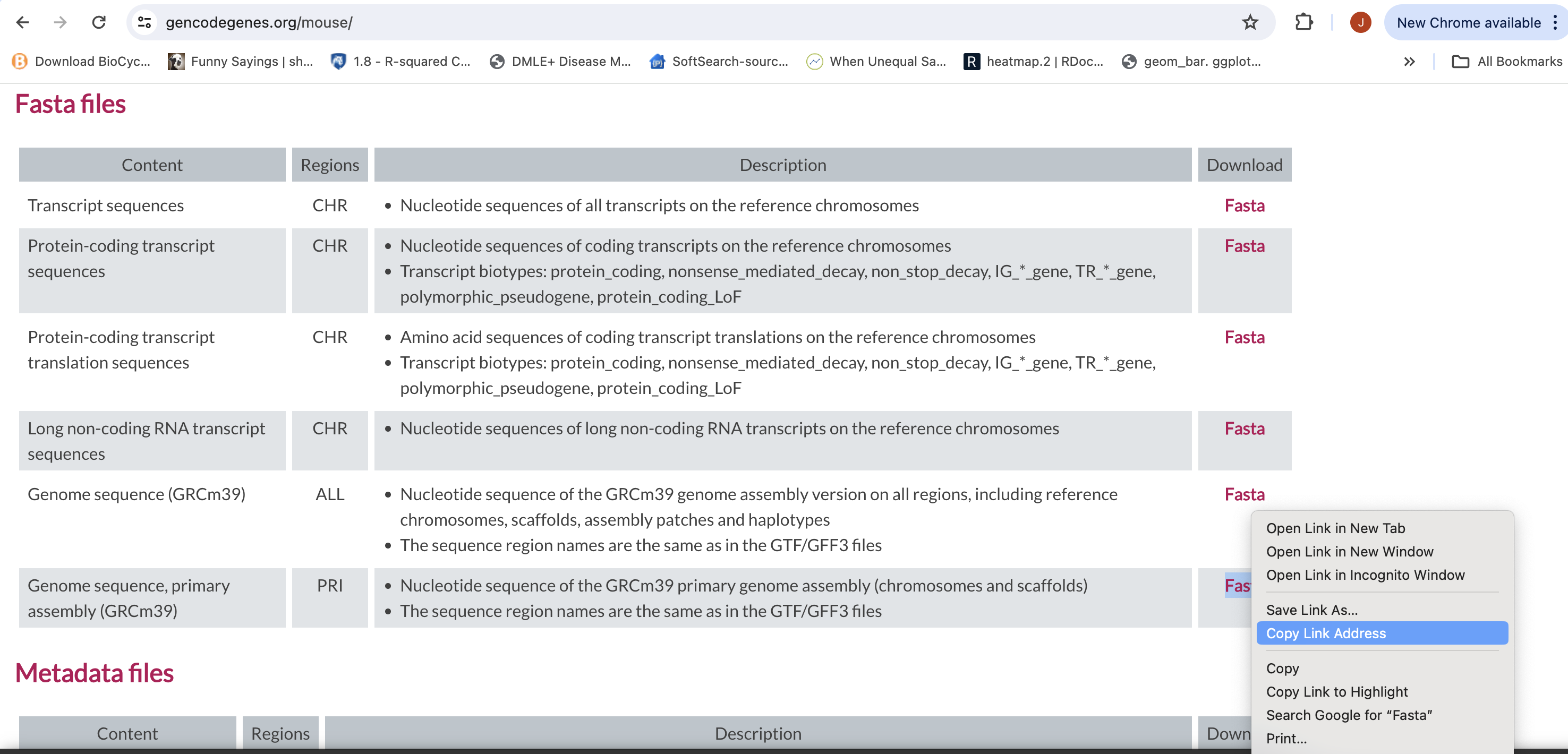Image resolution: width=1568 pixels, height=754 pixels.
Task: Click the back navigation arrow icon
Action: click(22, 22)
